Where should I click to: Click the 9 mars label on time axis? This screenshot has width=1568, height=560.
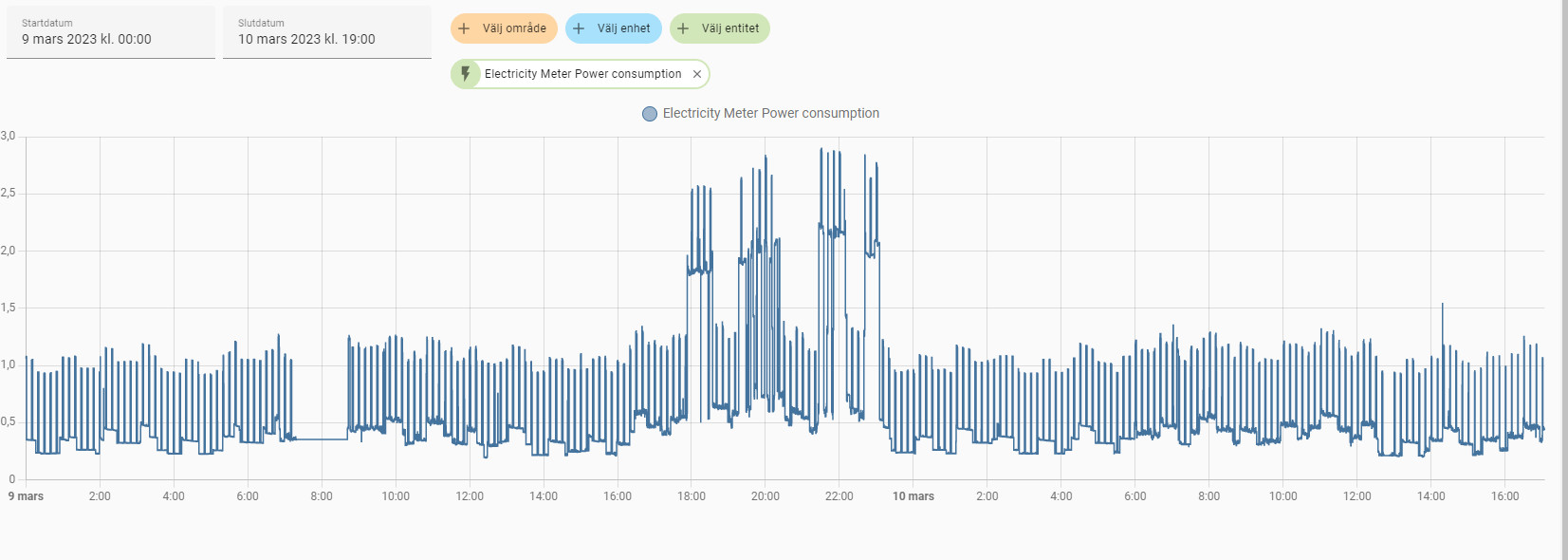tap(27, 496)
